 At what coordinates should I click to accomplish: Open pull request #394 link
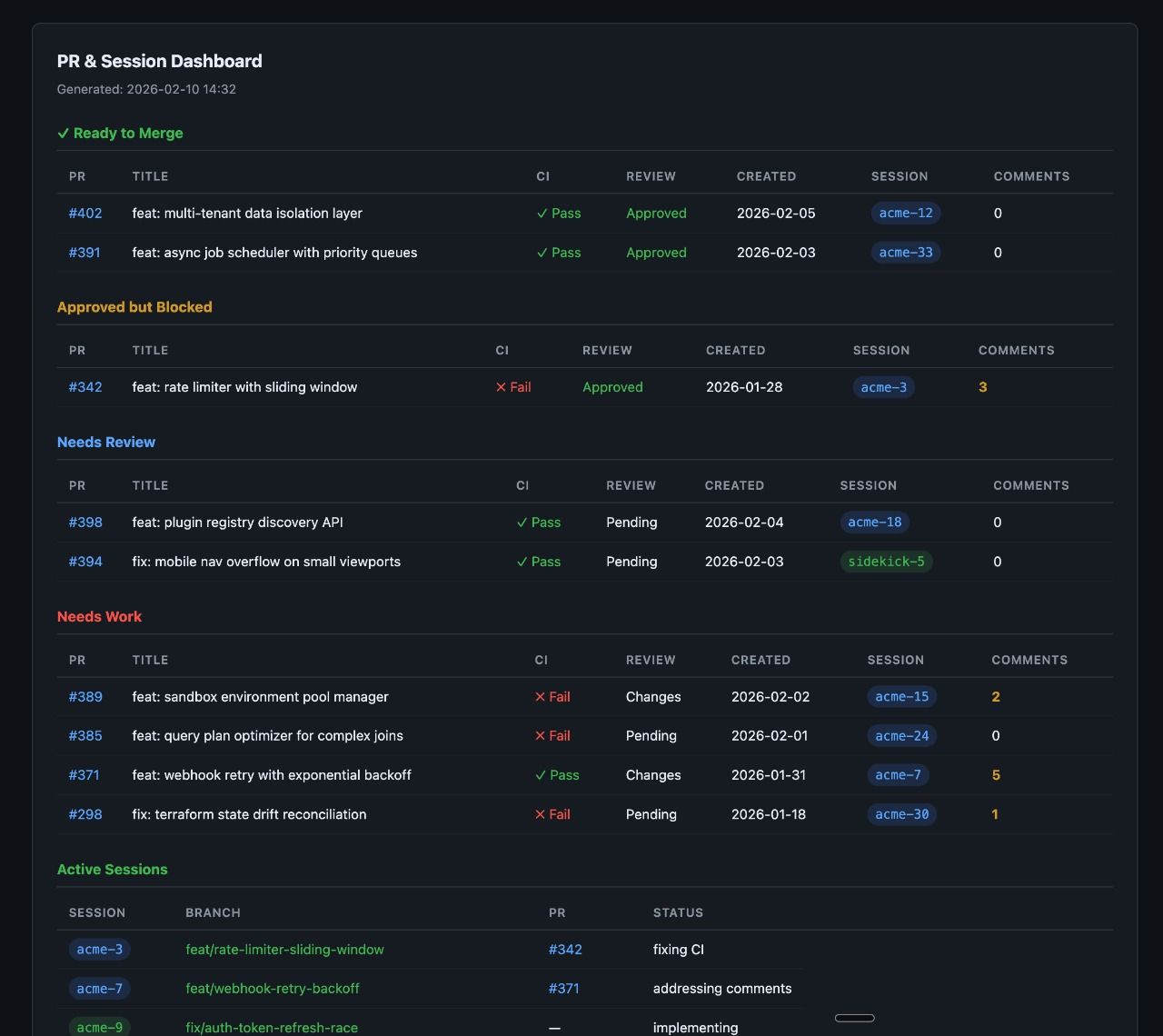click(x=85, y=562)
